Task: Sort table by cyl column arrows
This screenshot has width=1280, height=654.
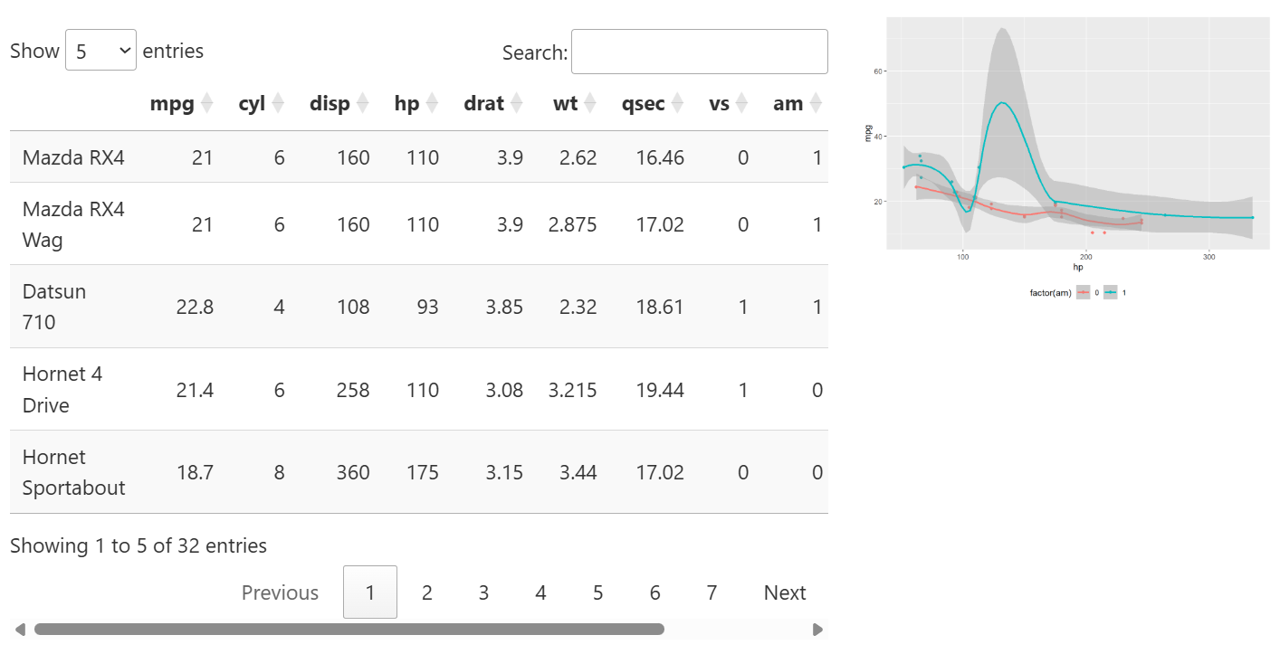Action: point(278,103)
